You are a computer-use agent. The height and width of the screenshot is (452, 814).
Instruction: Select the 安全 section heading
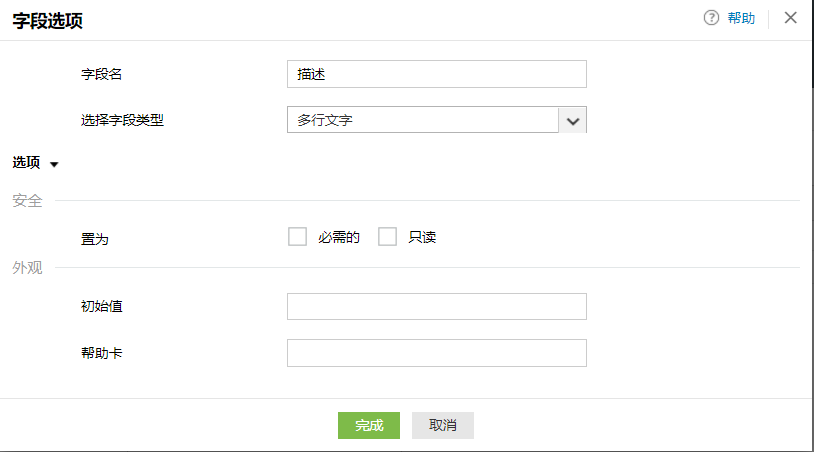[27, 200]
